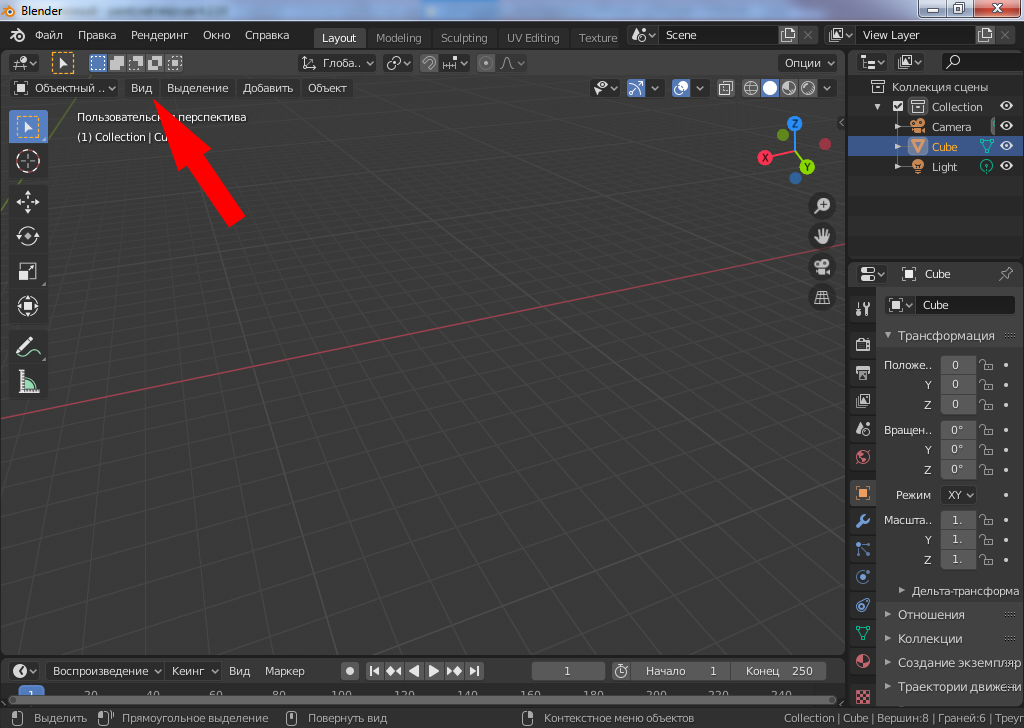Toggle camera view in the viewport
The image size is (1024, 728).
pos(822,267)
